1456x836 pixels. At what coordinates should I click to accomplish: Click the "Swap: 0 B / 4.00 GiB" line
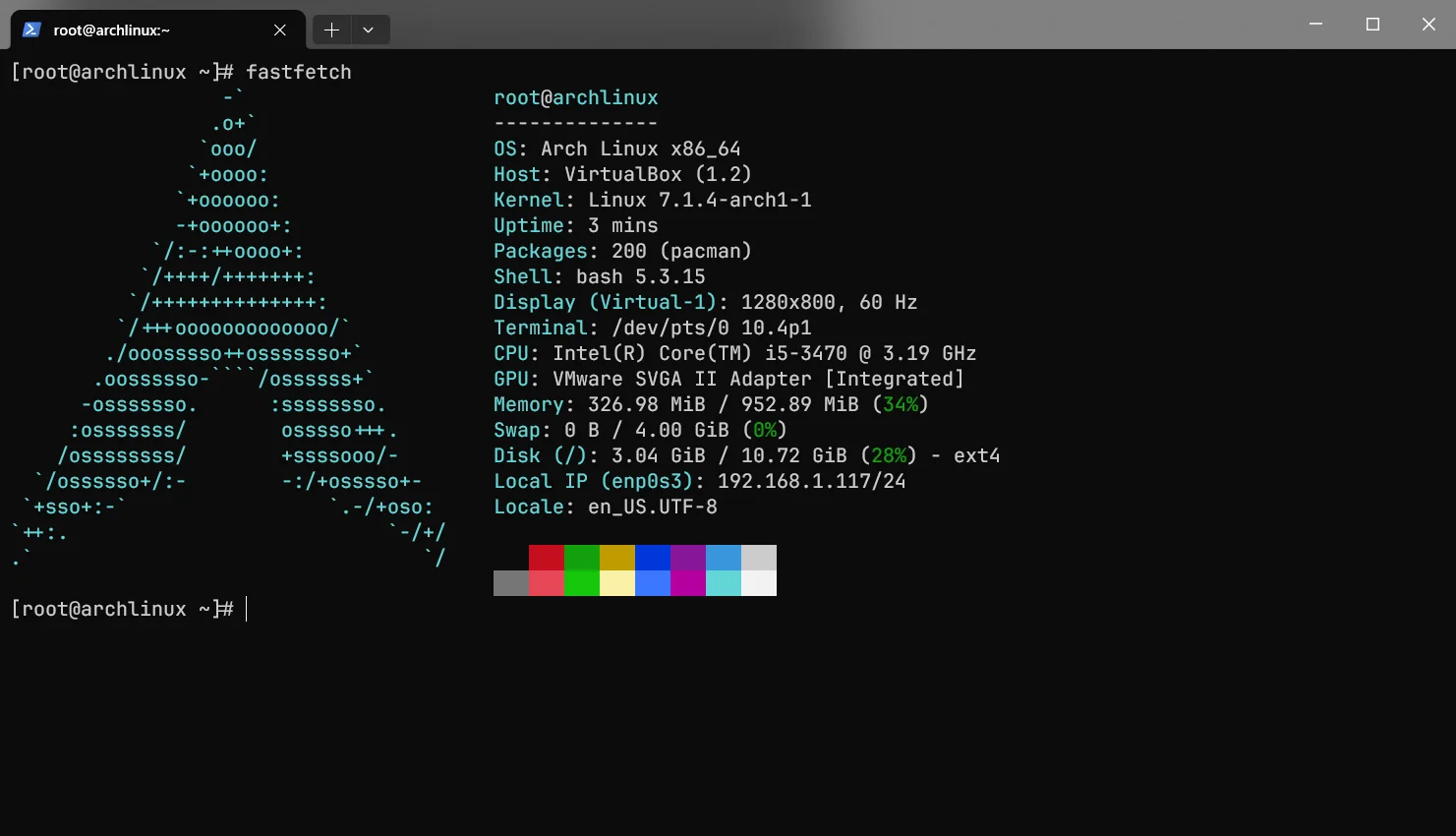point(641,430)
